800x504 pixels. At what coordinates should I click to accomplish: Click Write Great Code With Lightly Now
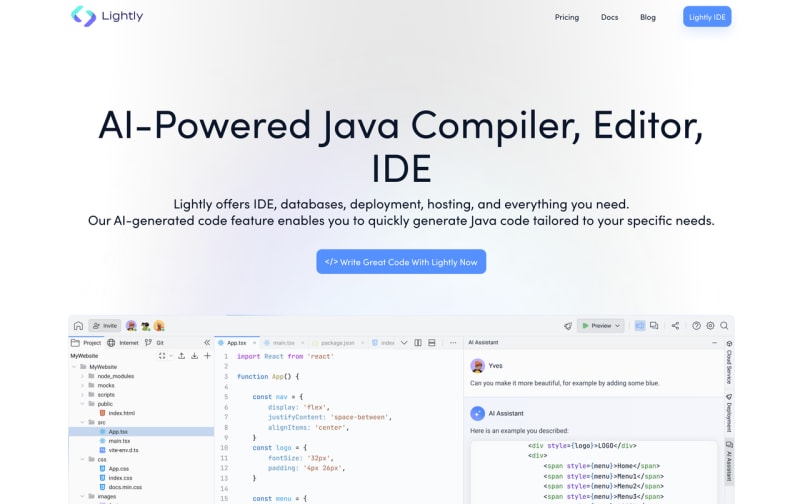click(x=401, y=262)
